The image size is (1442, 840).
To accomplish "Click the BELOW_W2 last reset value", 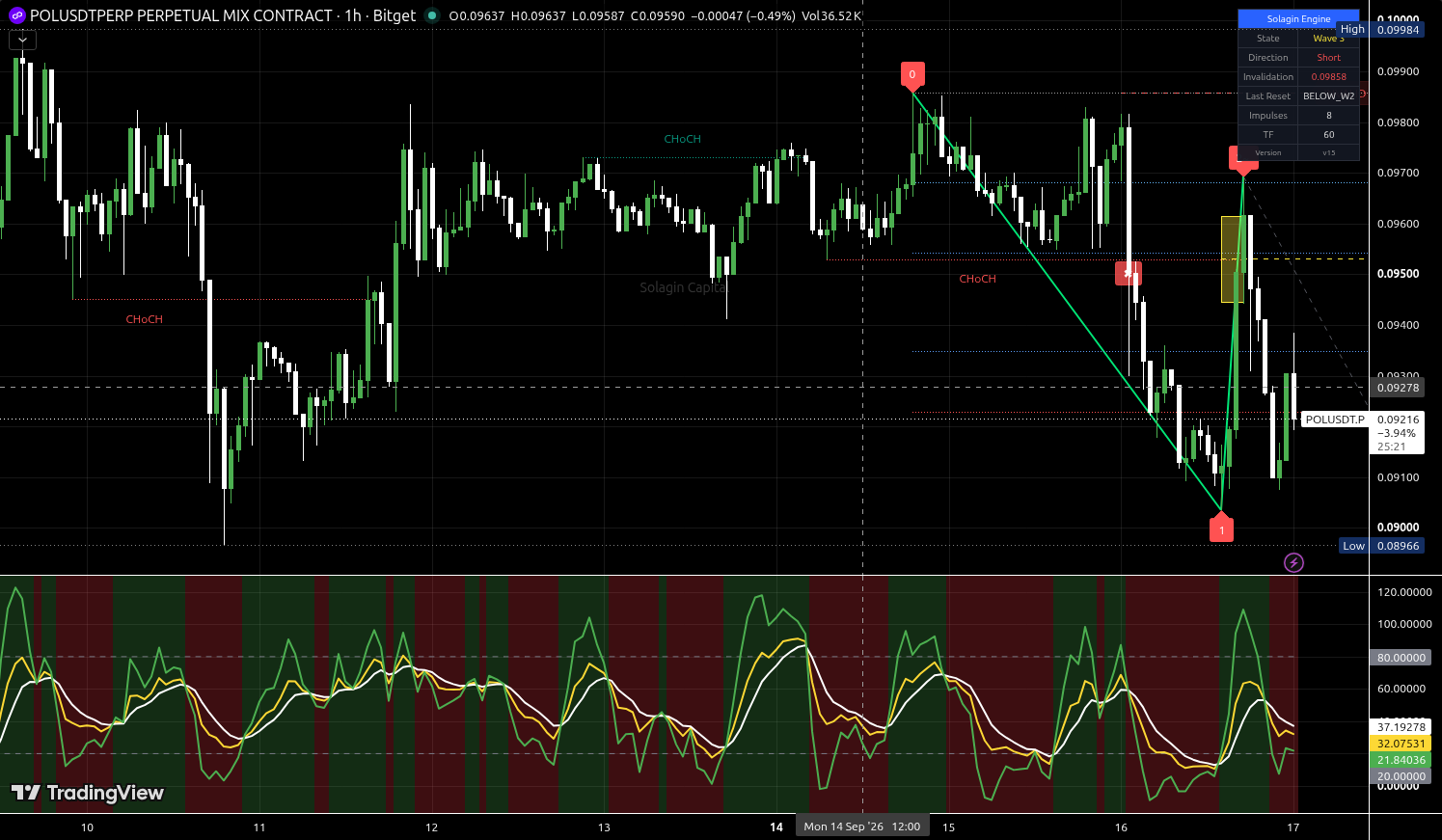I will 1328,95.
